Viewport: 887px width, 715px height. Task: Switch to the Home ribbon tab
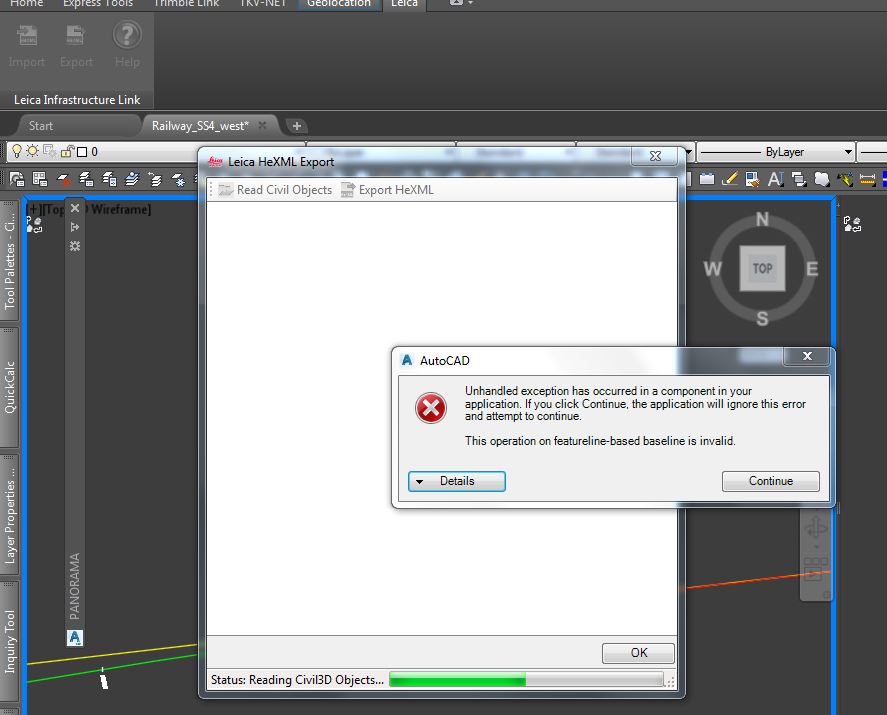click(27, 3)
